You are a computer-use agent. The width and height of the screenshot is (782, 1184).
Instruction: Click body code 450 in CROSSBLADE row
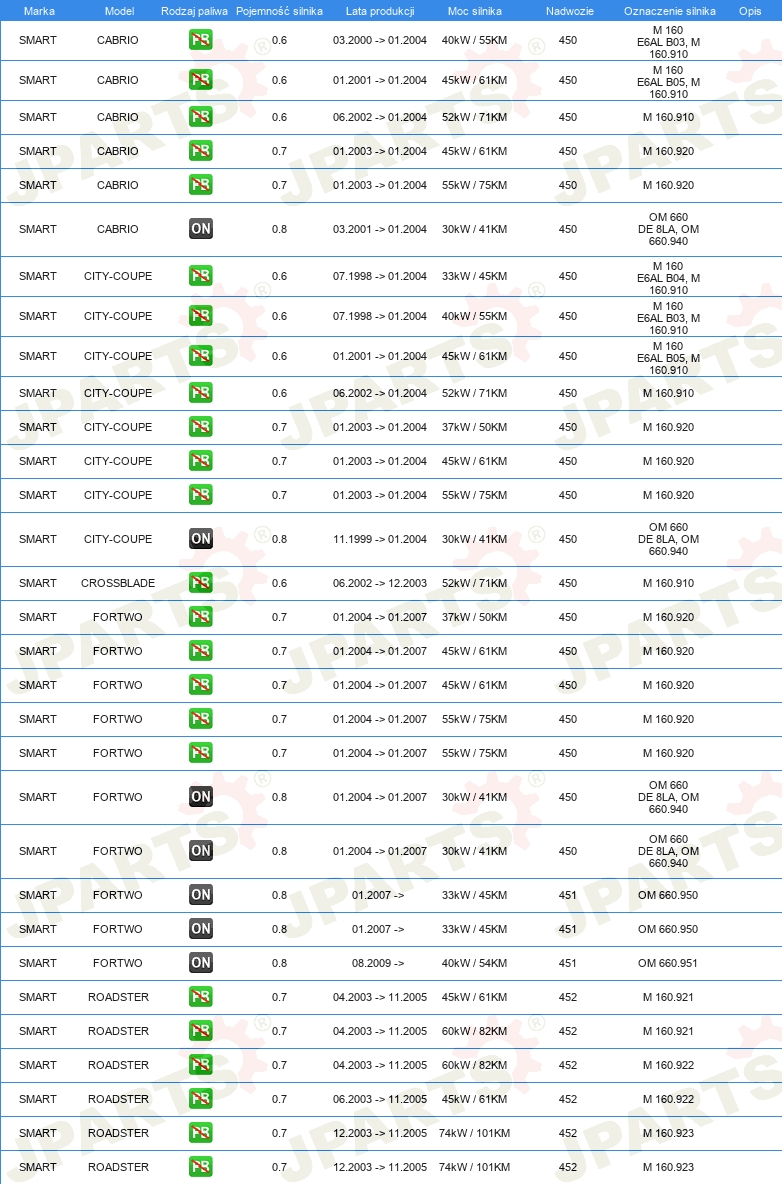pyautogui.click(x=568, y=583)
